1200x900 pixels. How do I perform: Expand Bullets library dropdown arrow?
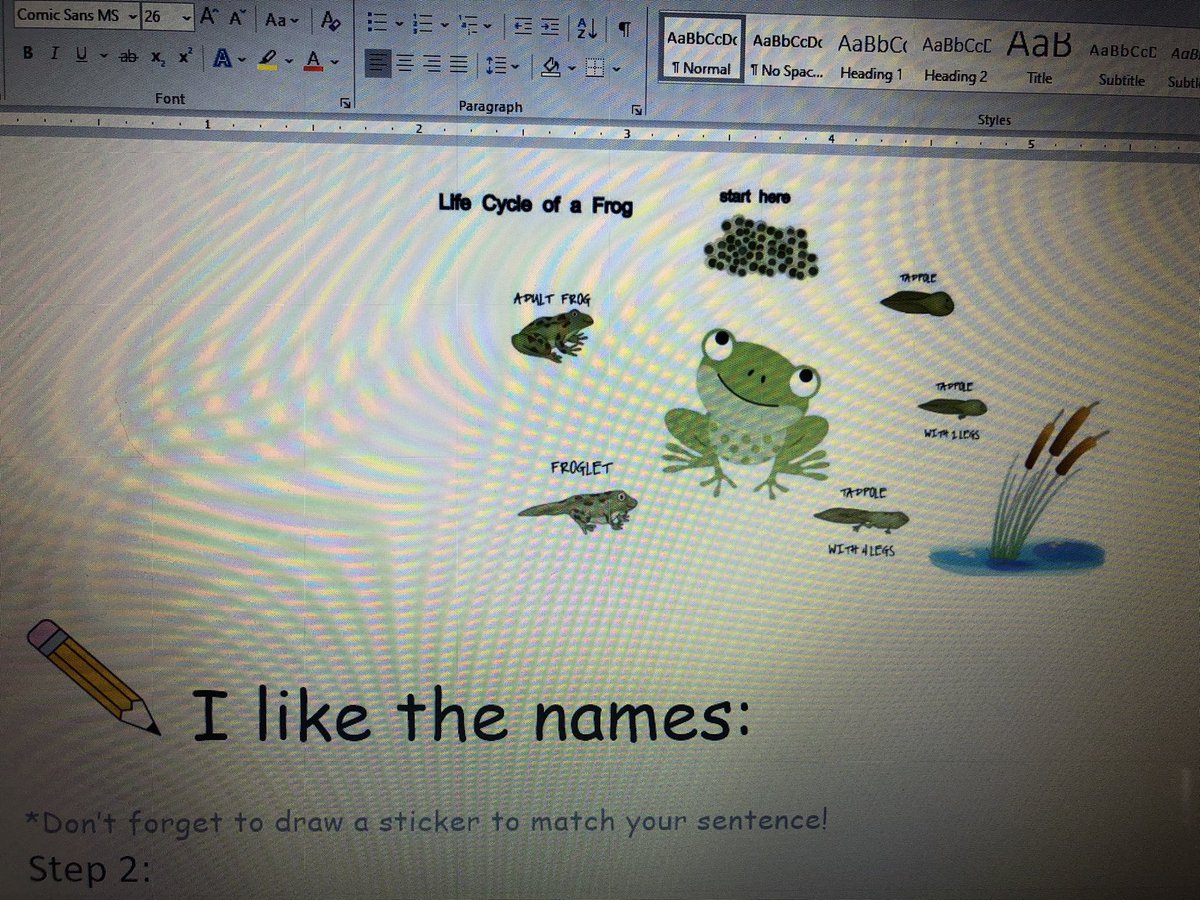(x=398, y=24)
